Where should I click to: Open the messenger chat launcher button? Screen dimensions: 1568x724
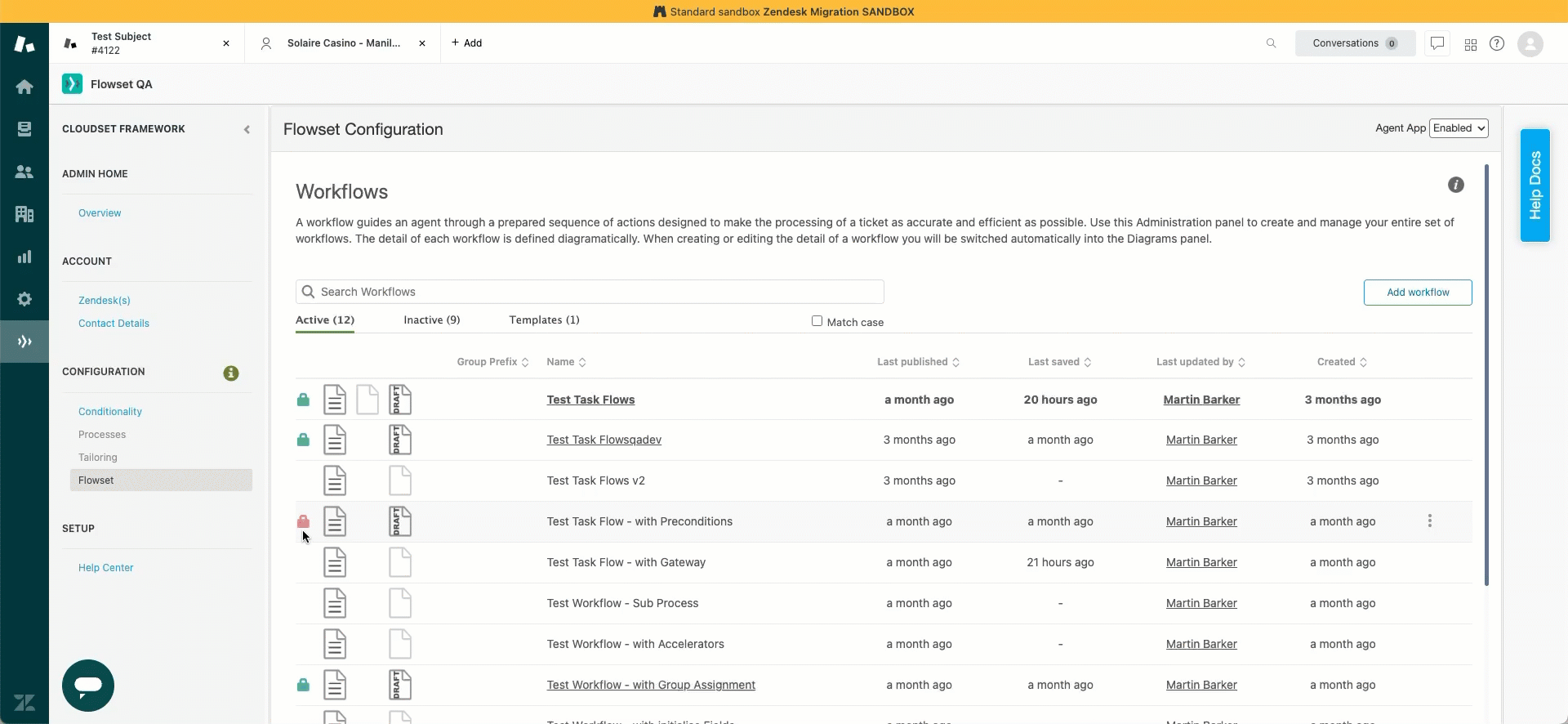(88, 686)
